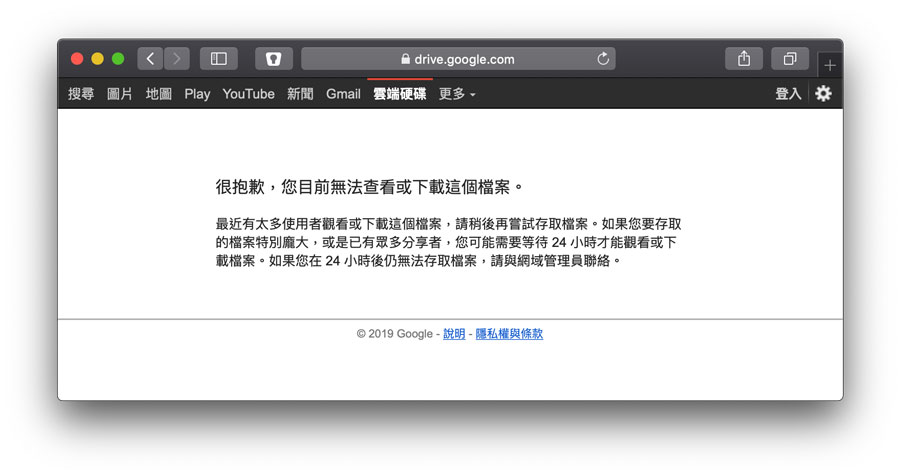Viewport: 900px width, 476px height.
Task: Show the Safari sidebar
Action: point(219,59)
